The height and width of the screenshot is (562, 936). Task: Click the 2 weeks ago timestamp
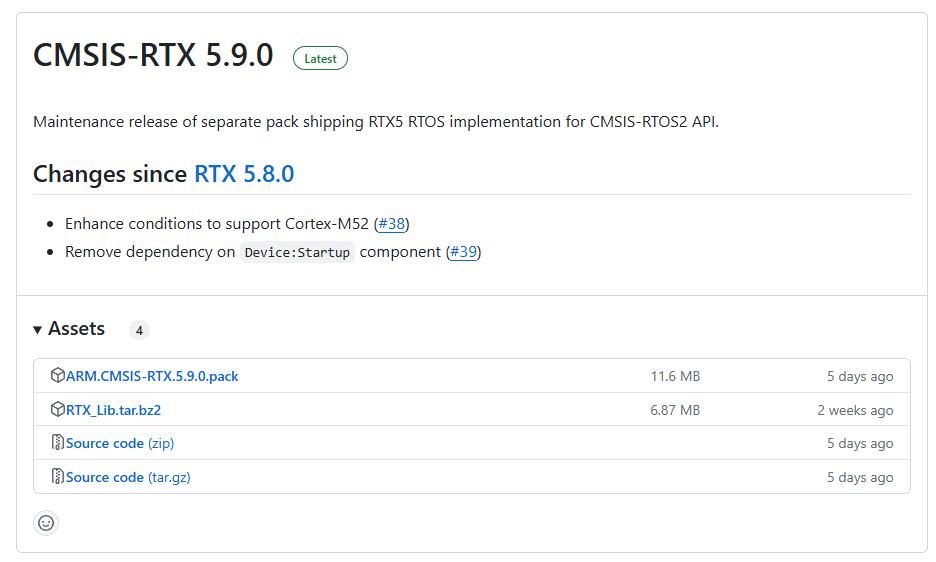[x=855, y=410]
